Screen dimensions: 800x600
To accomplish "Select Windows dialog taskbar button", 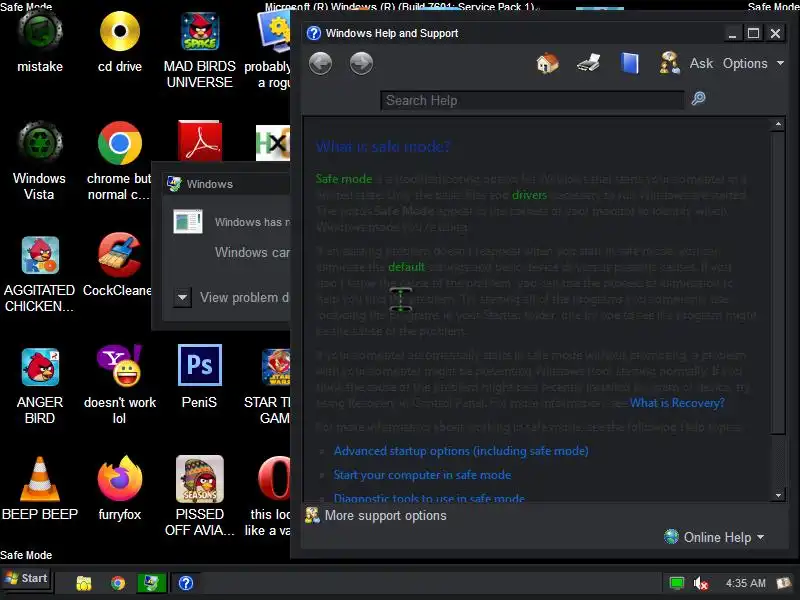I will click(152, 583).
